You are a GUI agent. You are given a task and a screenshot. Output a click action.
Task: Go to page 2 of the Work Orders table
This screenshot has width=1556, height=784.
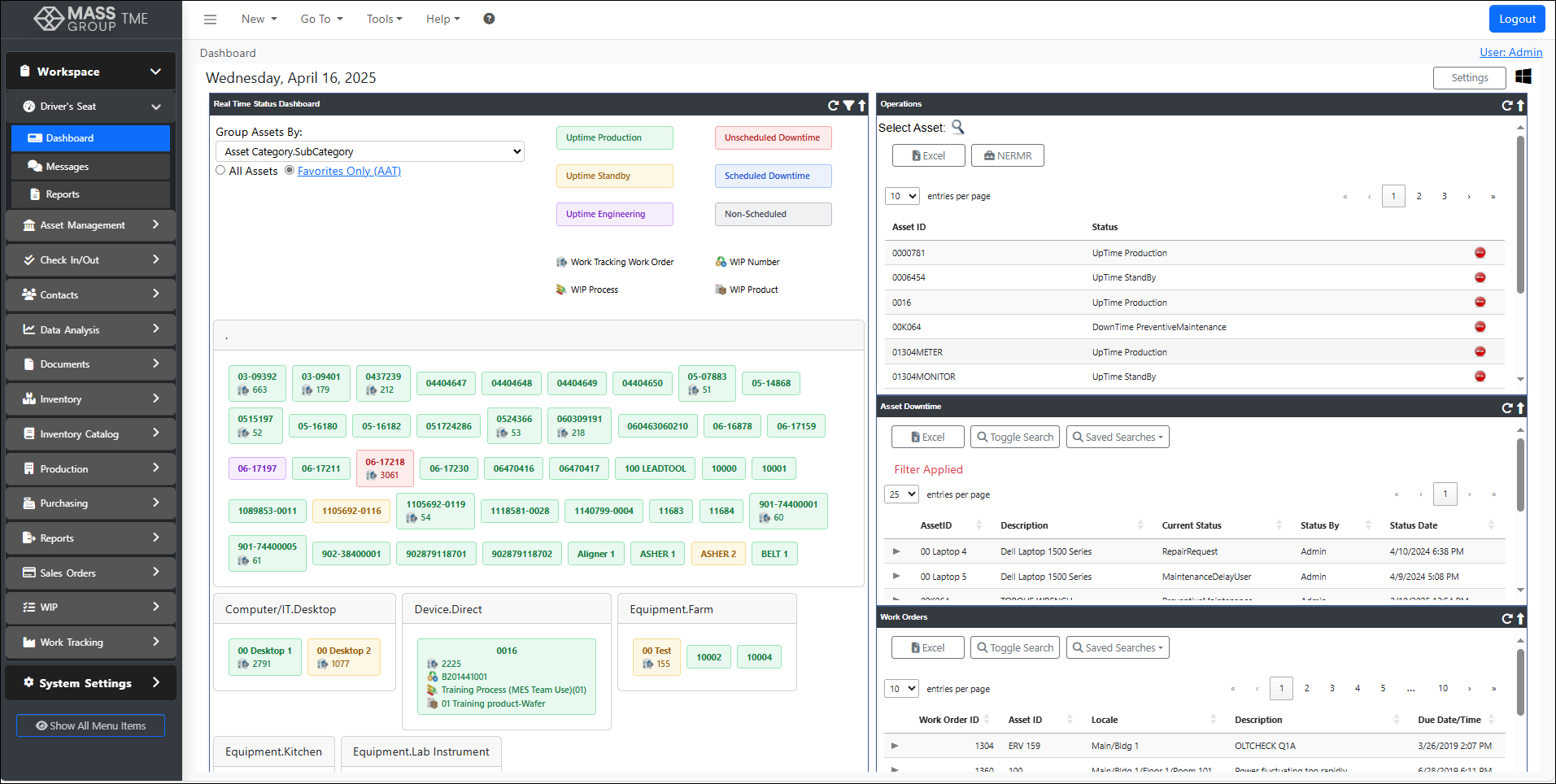pyautogui.click(x=1306, y=688)
